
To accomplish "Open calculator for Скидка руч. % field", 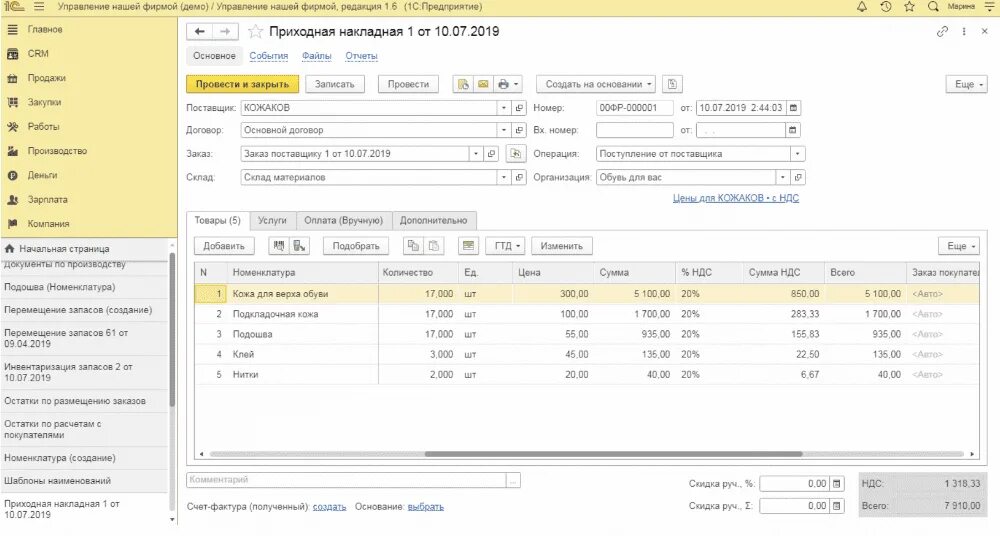I will point(837,484).
